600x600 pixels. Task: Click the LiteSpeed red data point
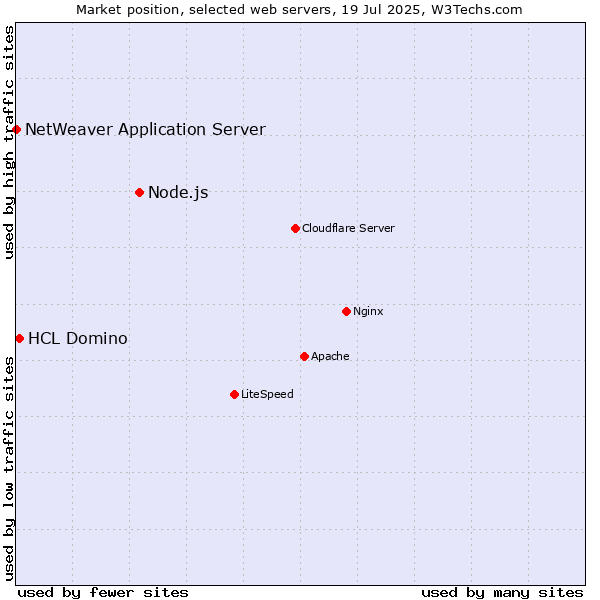[235, 395]
